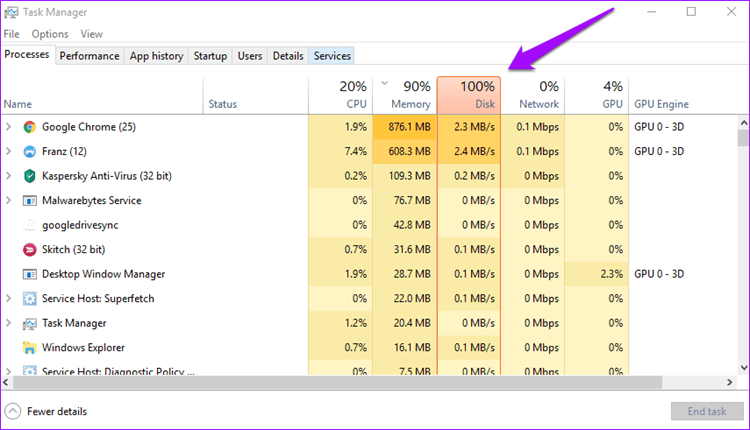Click the Windows Explorer folder icon
This screenshot has height=430, width=750.
click(x=30, y=348)
